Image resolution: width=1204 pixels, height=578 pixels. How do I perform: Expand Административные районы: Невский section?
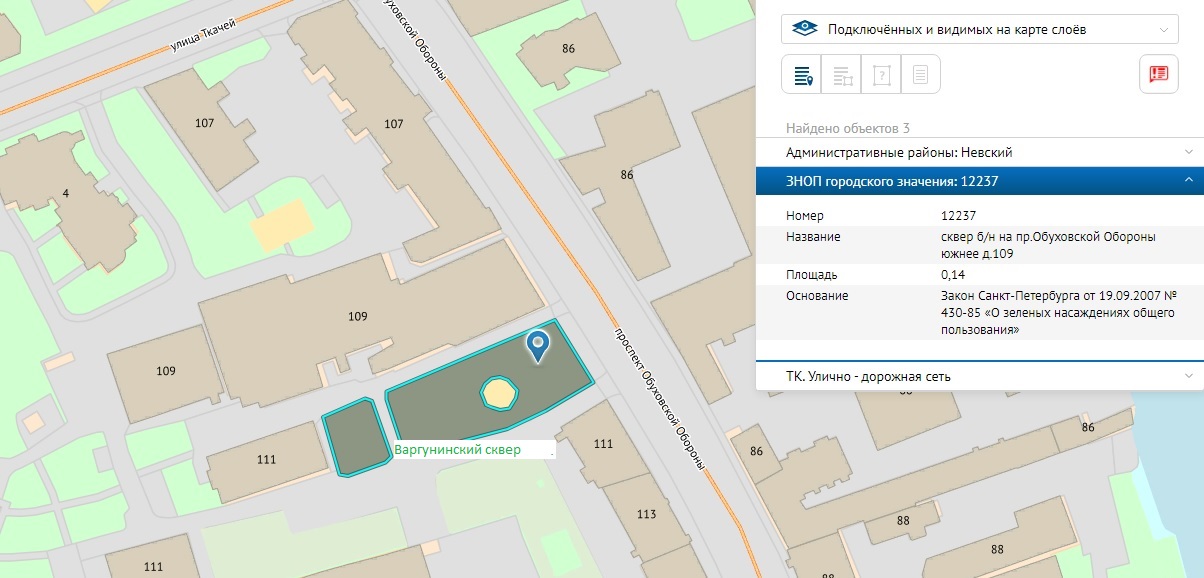(x=979, y=152)
